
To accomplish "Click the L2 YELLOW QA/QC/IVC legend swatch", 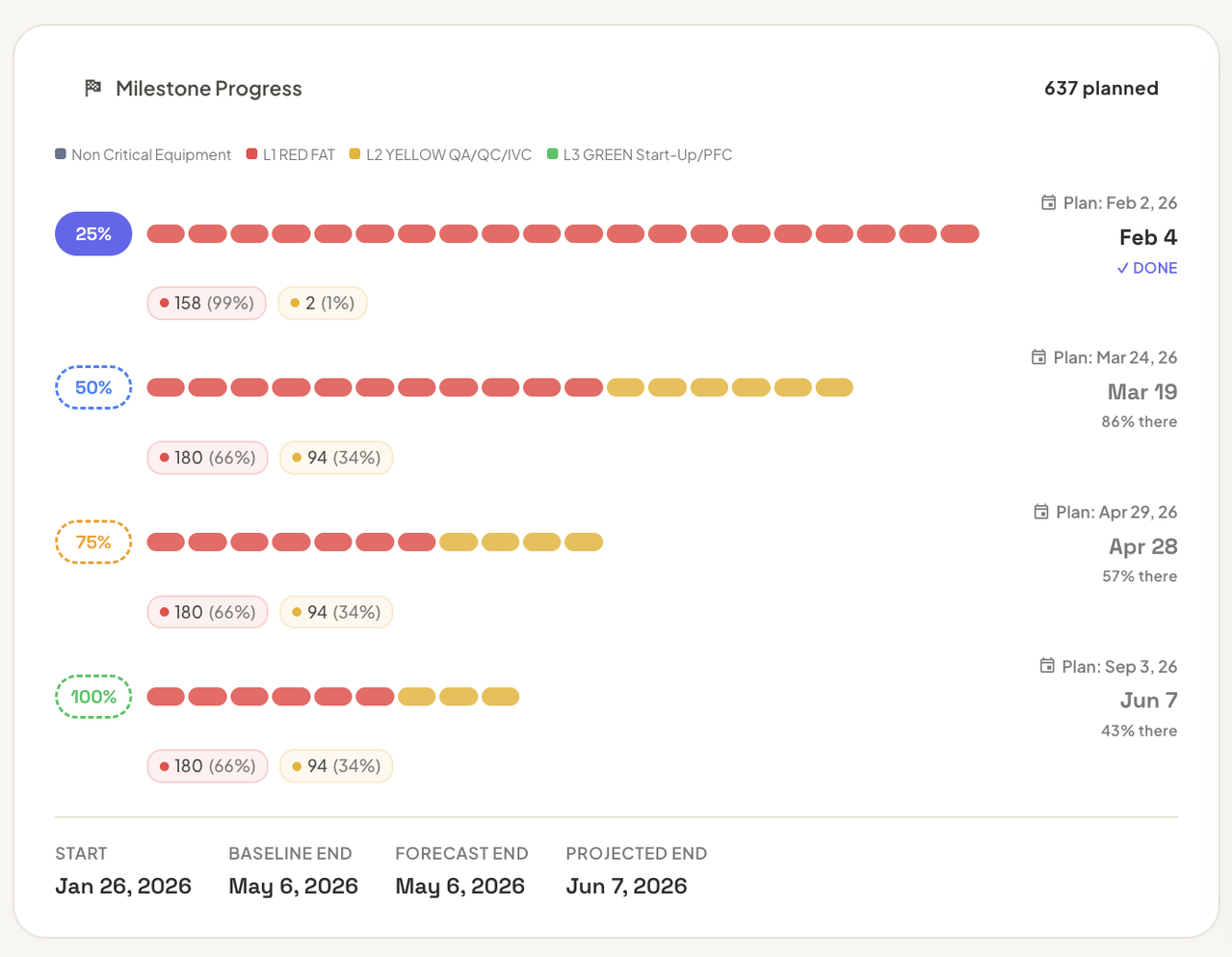I will click(354, 154).
